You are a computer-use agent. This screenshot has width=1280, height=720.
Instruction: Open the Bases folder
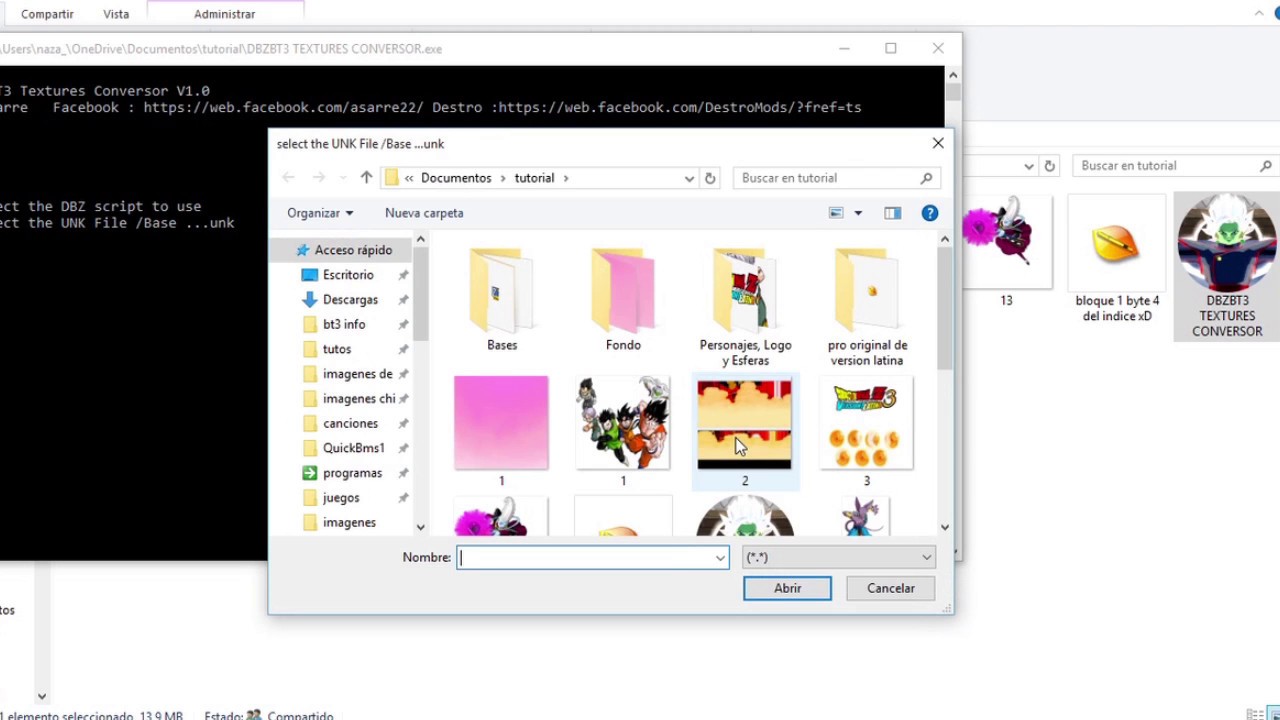(x=501, y=299)
